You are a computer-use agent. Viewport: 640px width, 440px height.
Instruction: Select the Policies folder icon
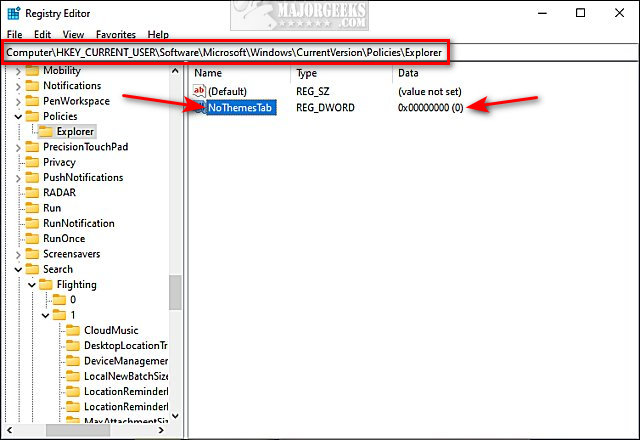coord(32,116)
